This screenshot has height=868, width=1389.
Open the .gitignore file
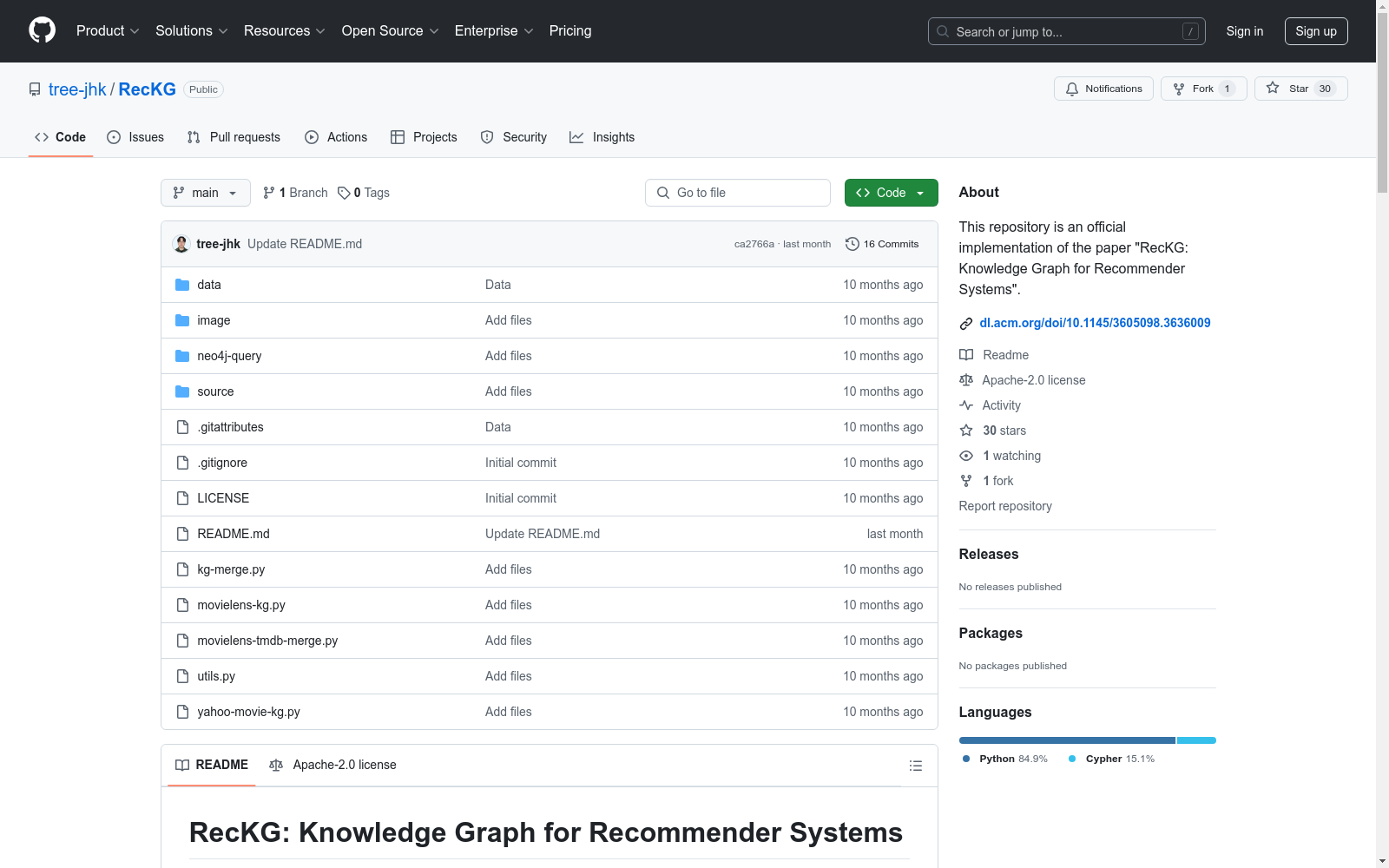(x=222, y=463)
